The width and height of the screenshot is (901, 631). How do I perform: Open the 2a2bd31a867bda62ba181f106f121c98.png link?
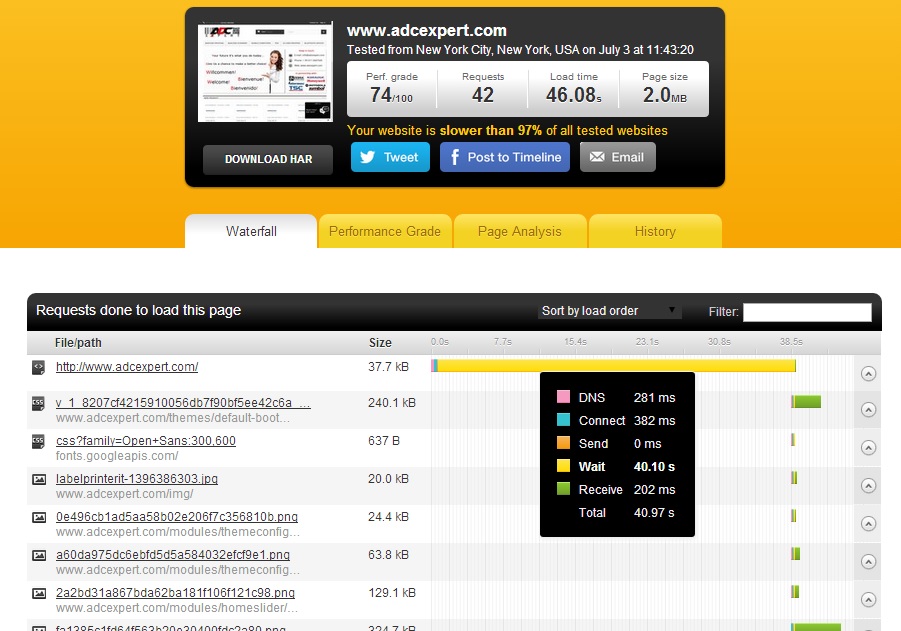[x=175, y=592]
